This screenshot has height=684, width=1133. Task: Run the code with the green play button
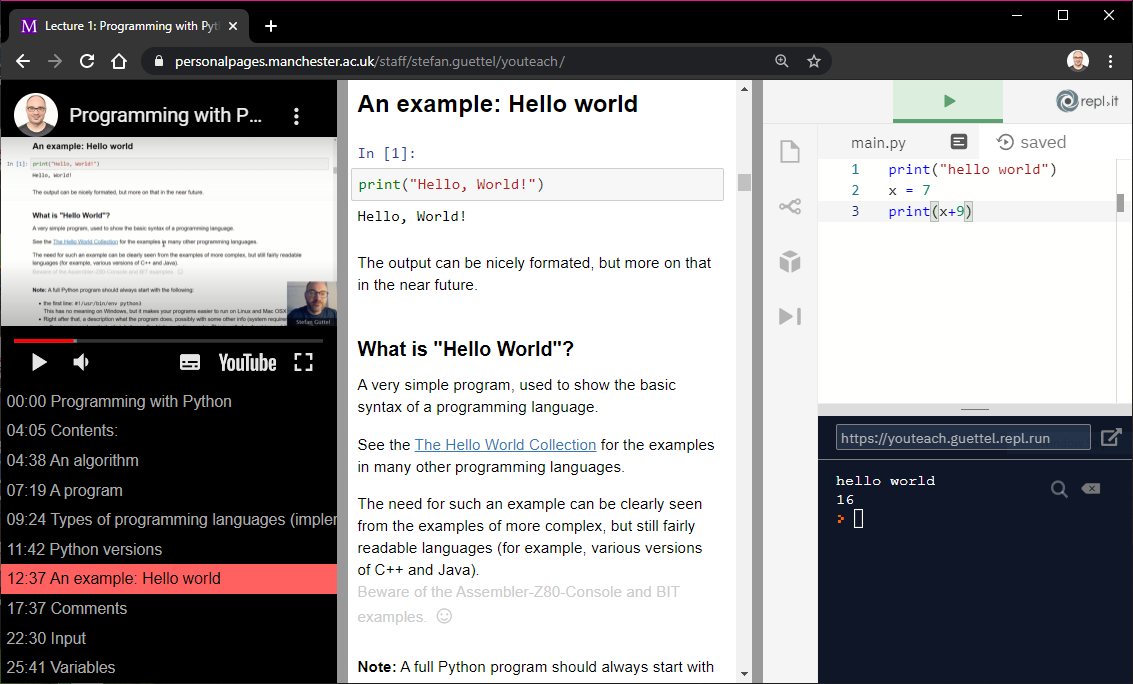tap(948, 101)
